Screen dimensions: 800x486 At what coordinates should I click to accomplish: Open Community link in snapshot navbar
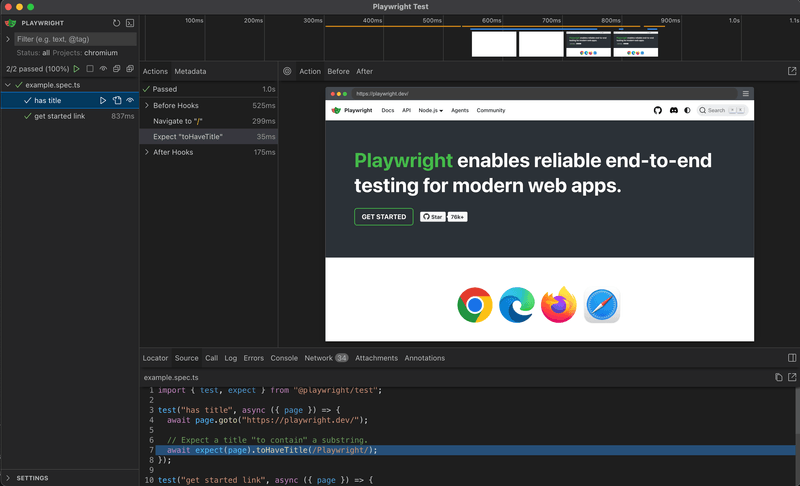(x=491, y=110)
